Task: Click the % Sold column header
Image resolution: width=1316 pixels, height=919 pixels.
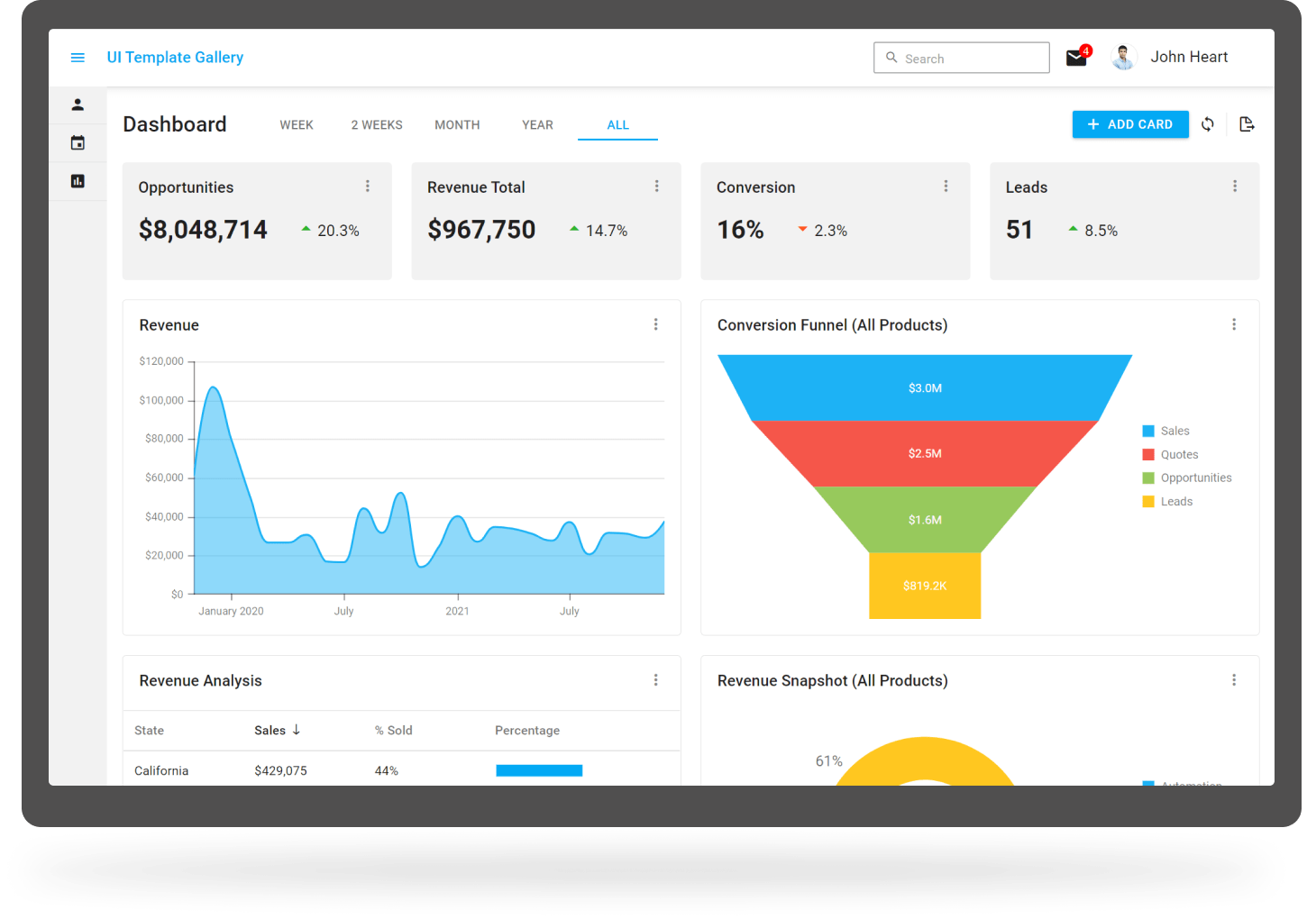Action: [x=394, y=731]
